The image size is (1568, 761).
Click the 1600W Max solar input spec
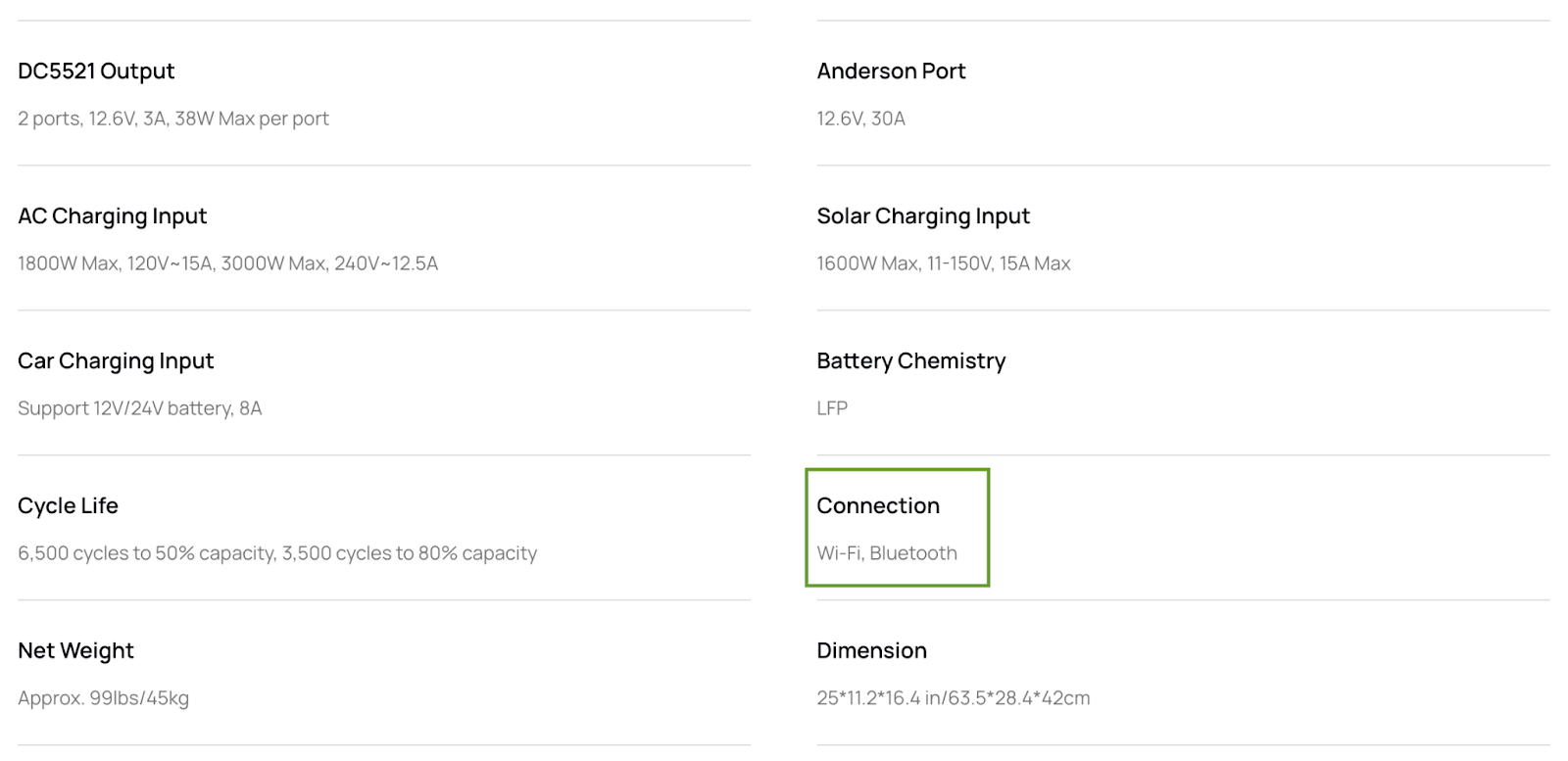coord(944,263)
